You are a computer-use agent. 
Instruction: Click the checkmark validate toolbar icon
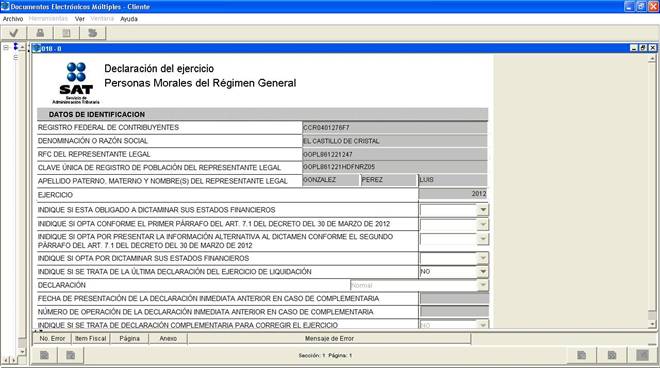point(14,33)
